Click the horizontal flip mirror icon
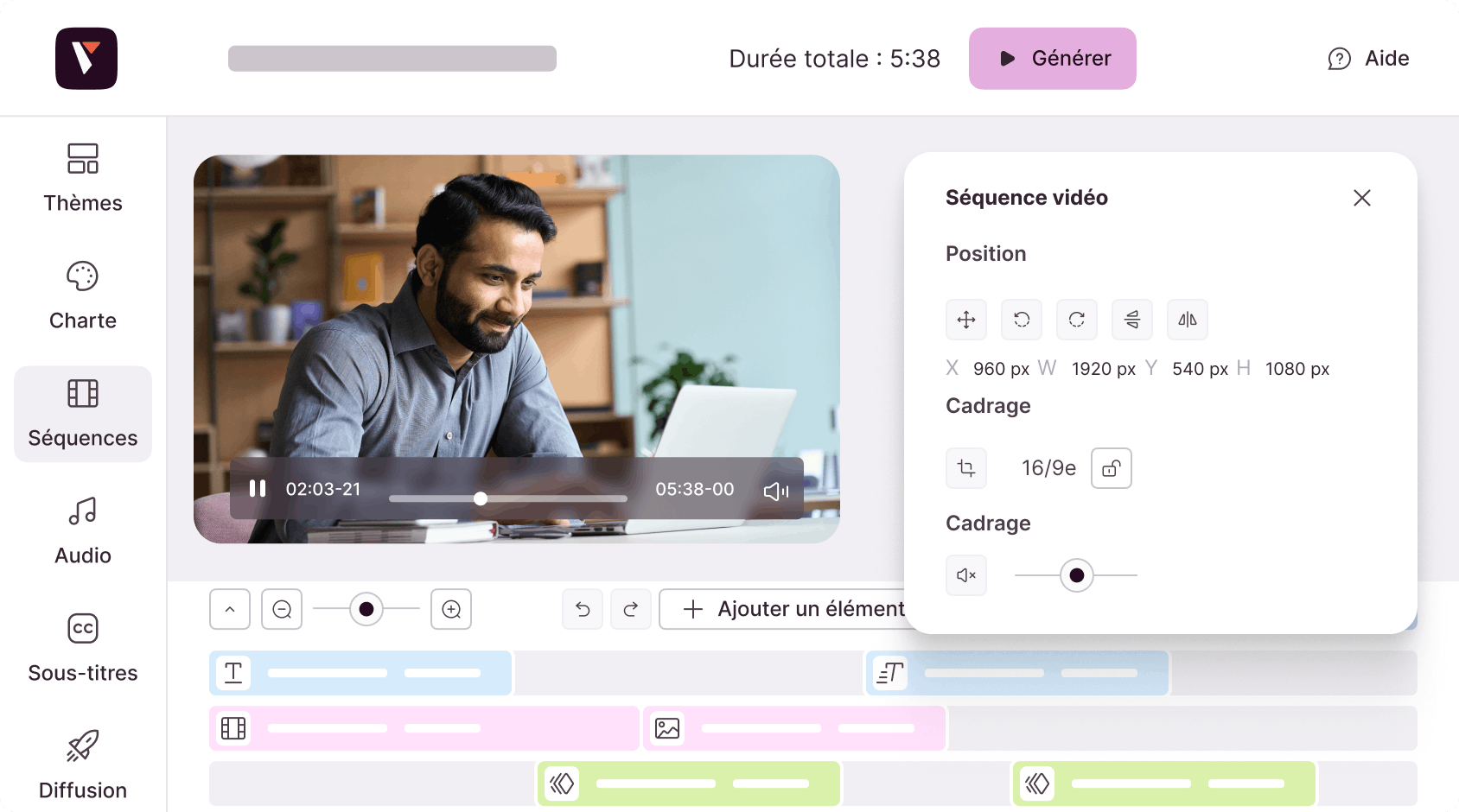 click(x=1188, y=320)
